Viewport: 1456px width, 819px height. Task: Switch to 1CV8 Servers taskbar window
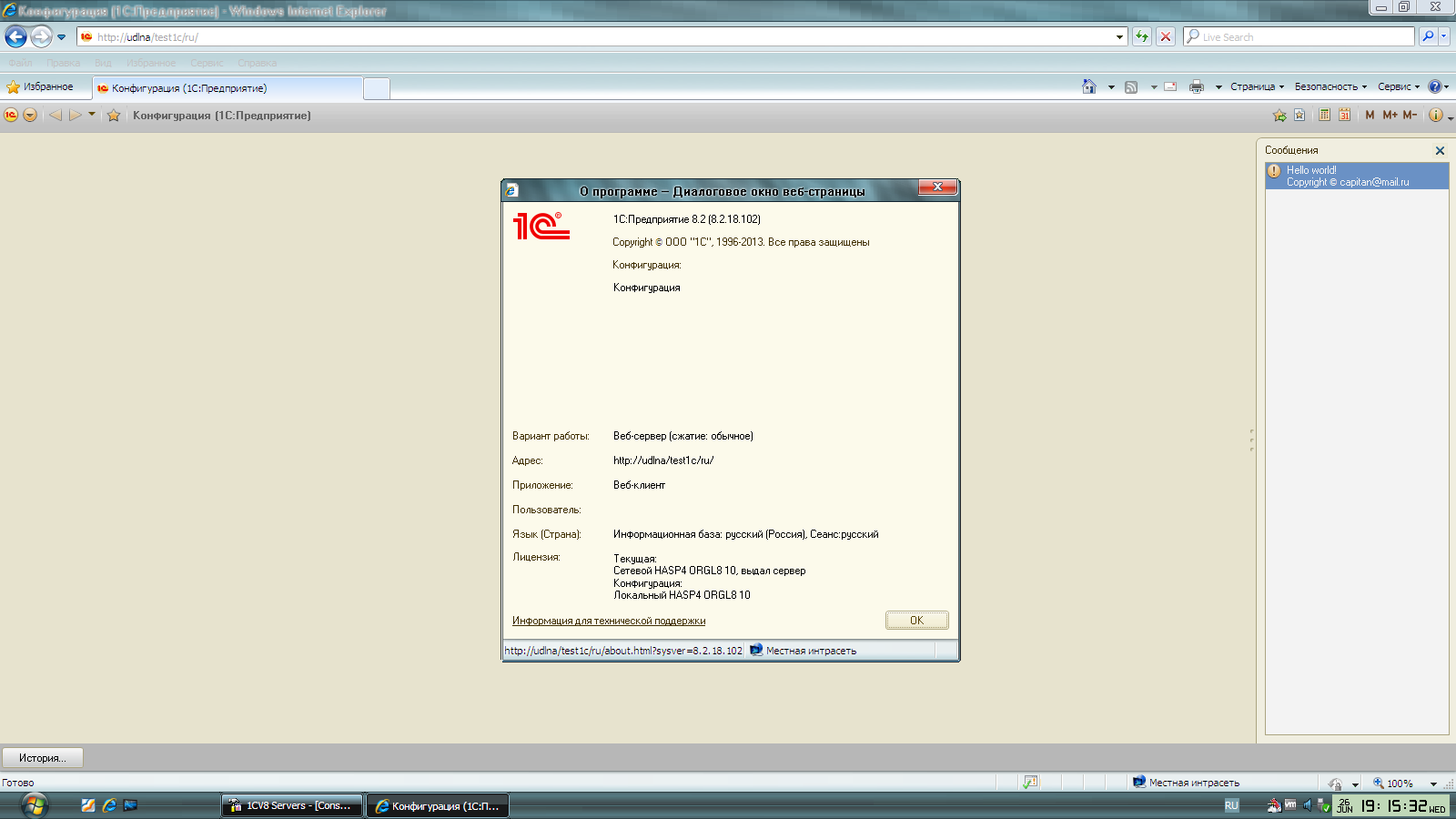(292, 805)
